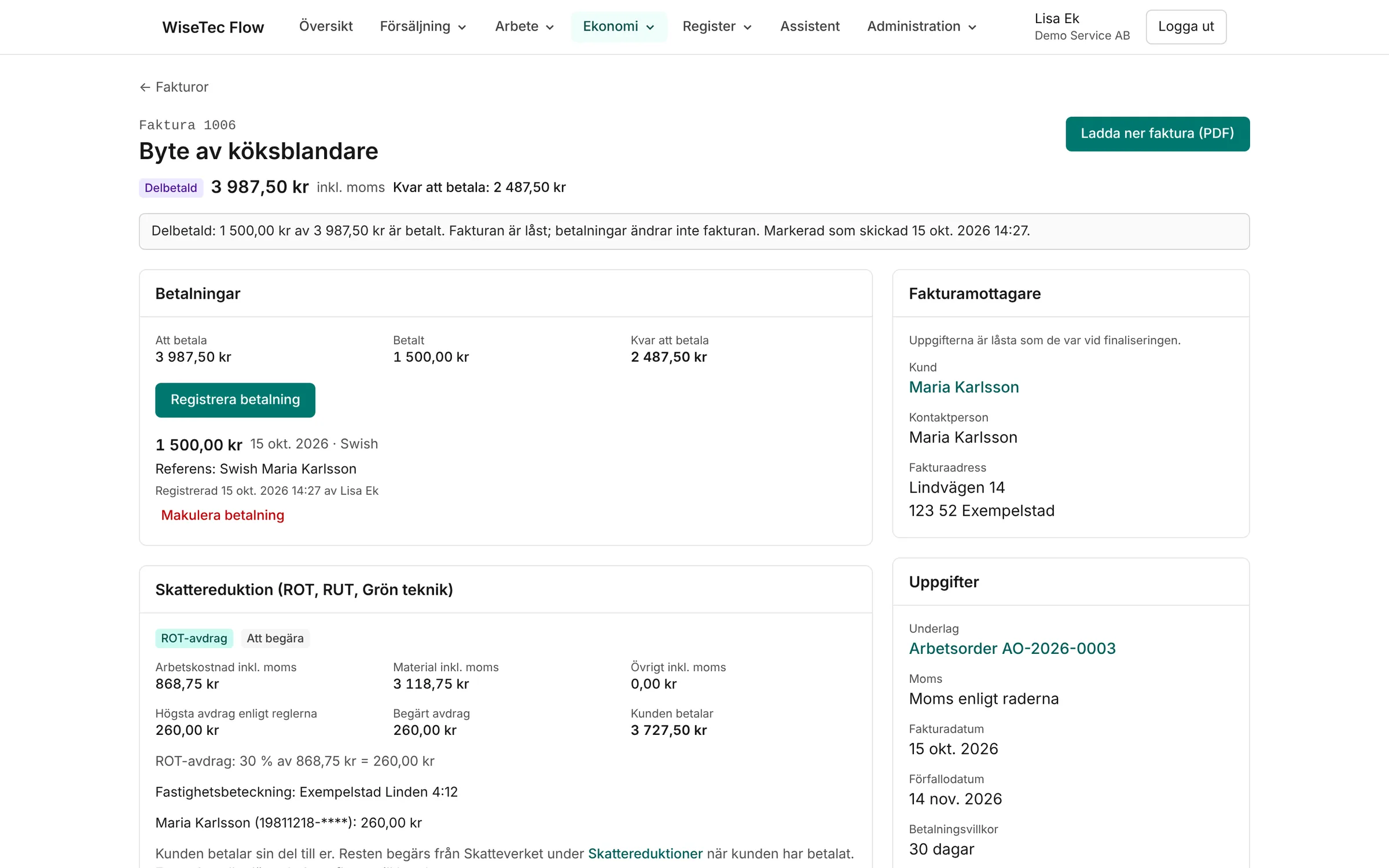Click the Kvar att betala 2 487,50 kr header text
The width and height of the screenshot is (1389, 868).
coord(479,187)
